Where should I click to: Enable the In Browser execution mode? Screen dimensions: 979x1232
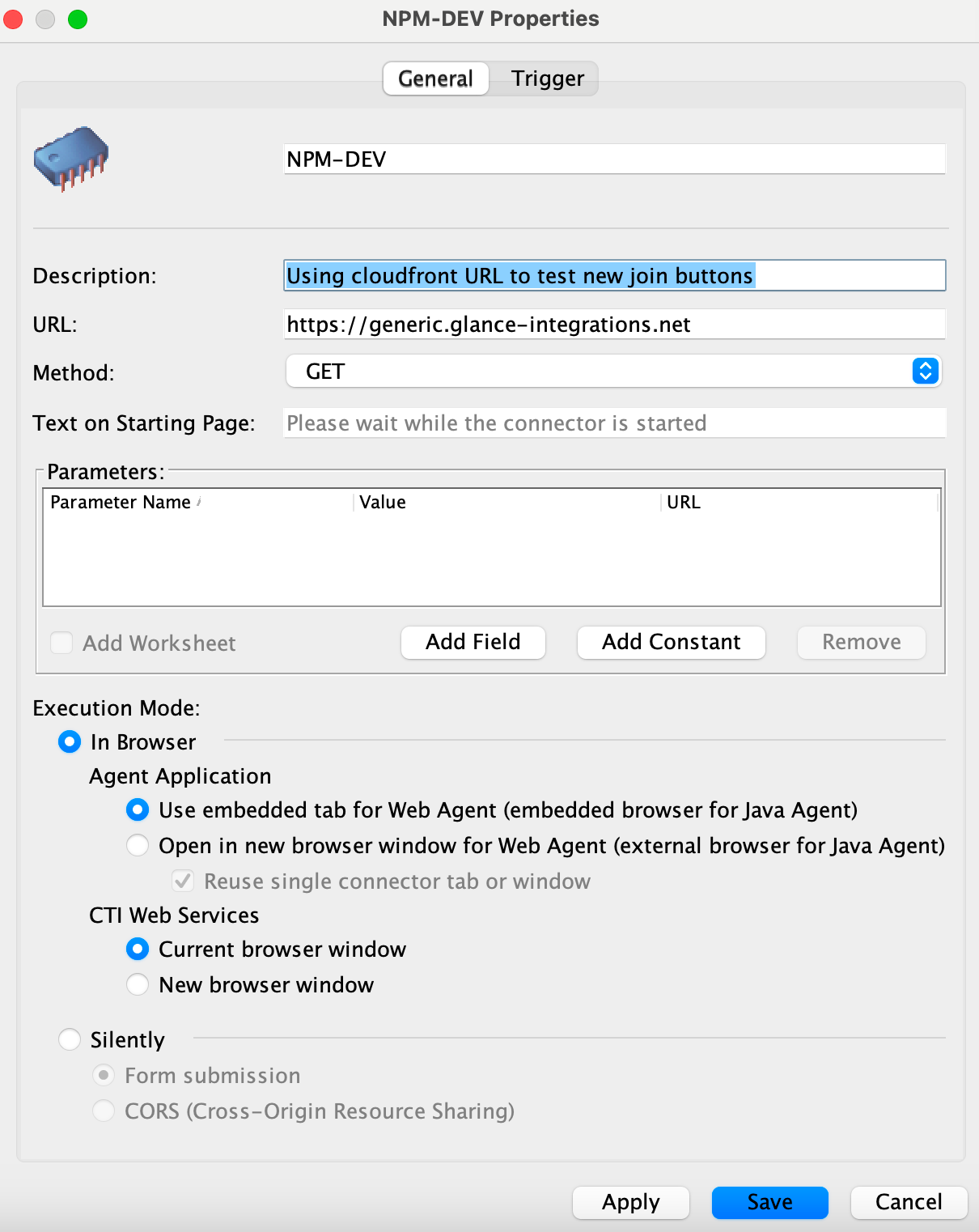click(x=70, y=741)
